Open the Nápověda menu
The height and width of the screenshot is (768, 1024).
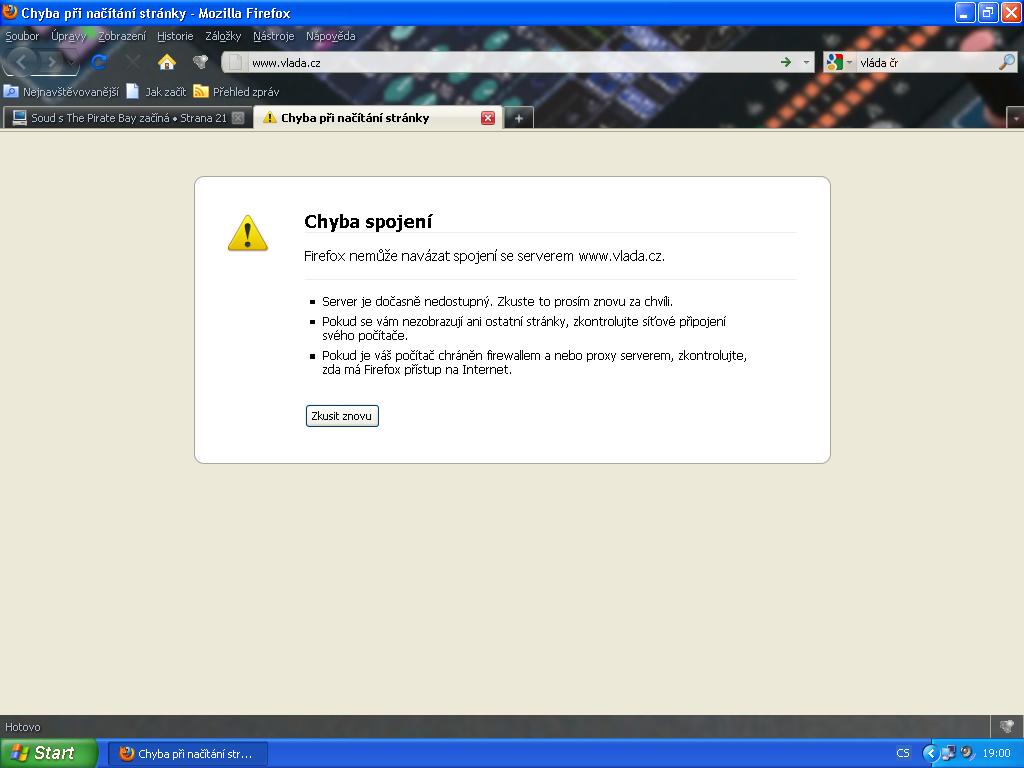330,36
